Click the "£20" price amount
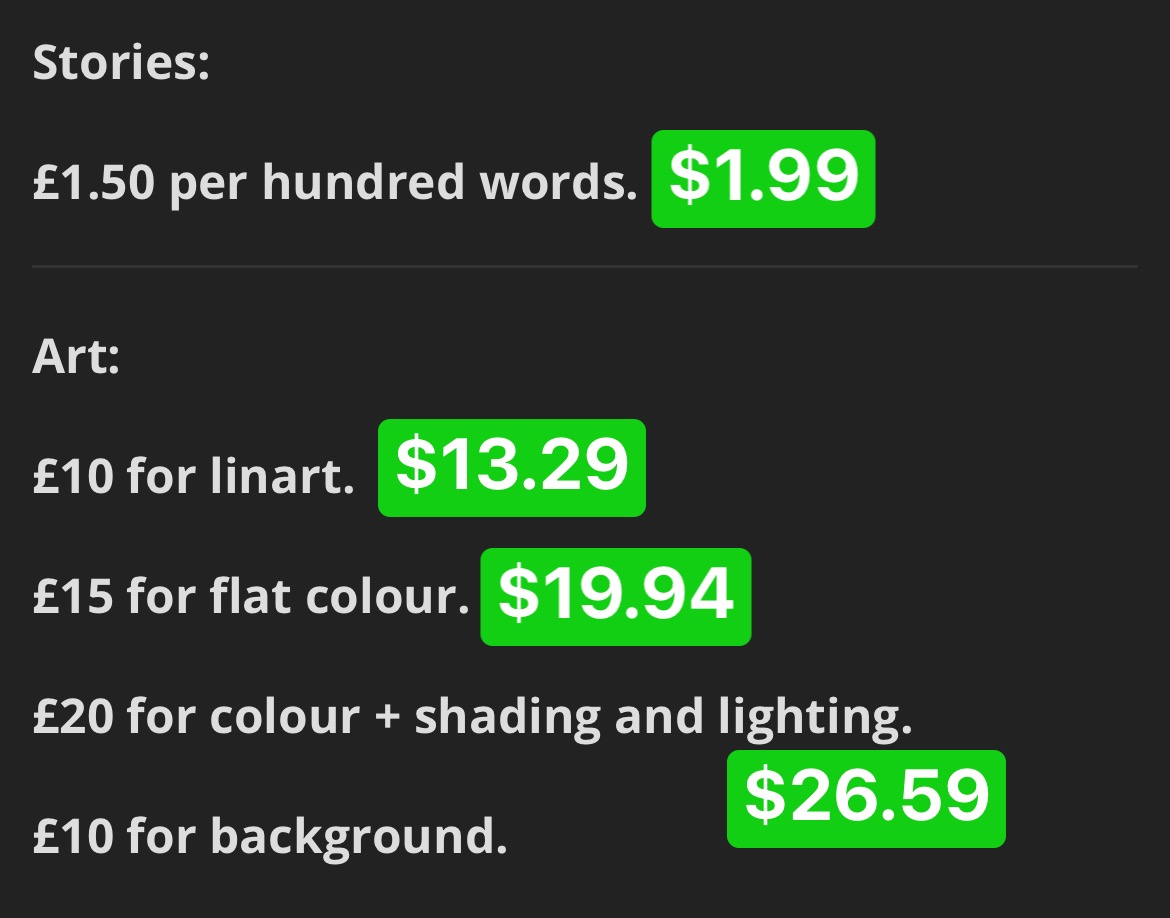Image resolution: width=1170 pixels, height=918 pixels. 72,717
